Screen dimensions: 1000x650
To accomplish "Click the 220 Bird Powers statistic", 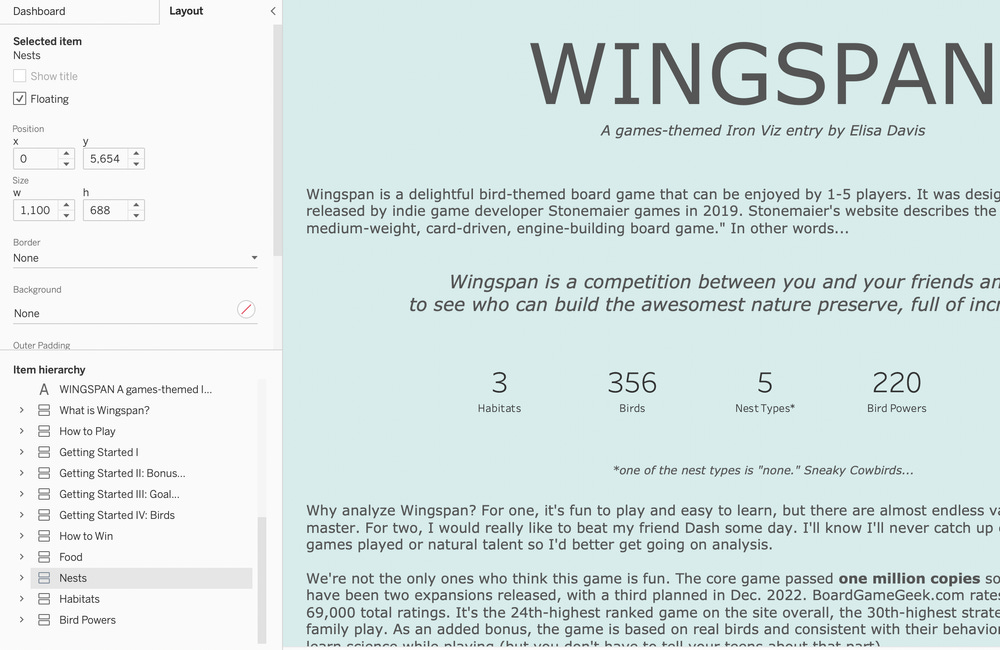I will point(897,392).
